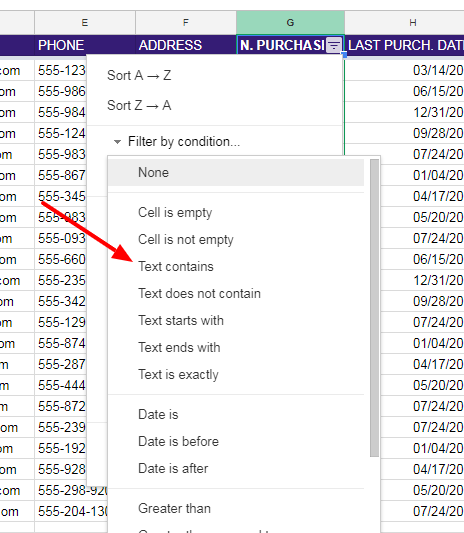Click phone cell starting 555-984

(x=61, y=112)
